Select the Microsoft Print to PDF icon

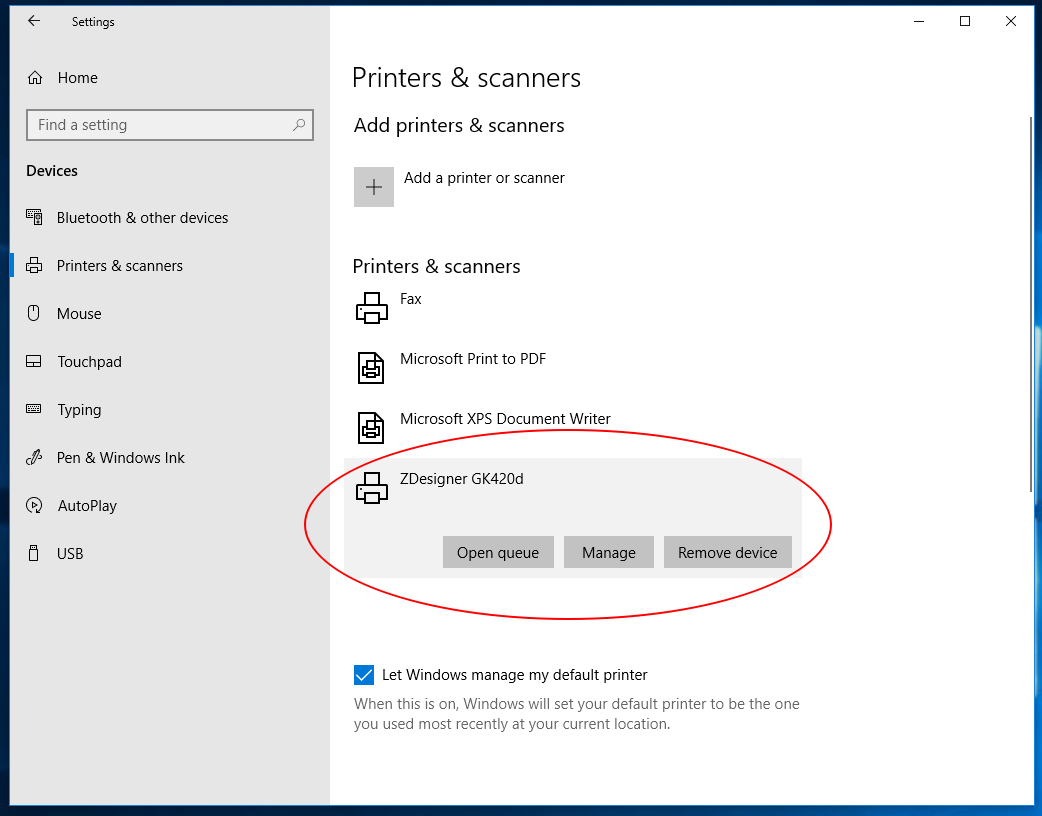[371, 367]
